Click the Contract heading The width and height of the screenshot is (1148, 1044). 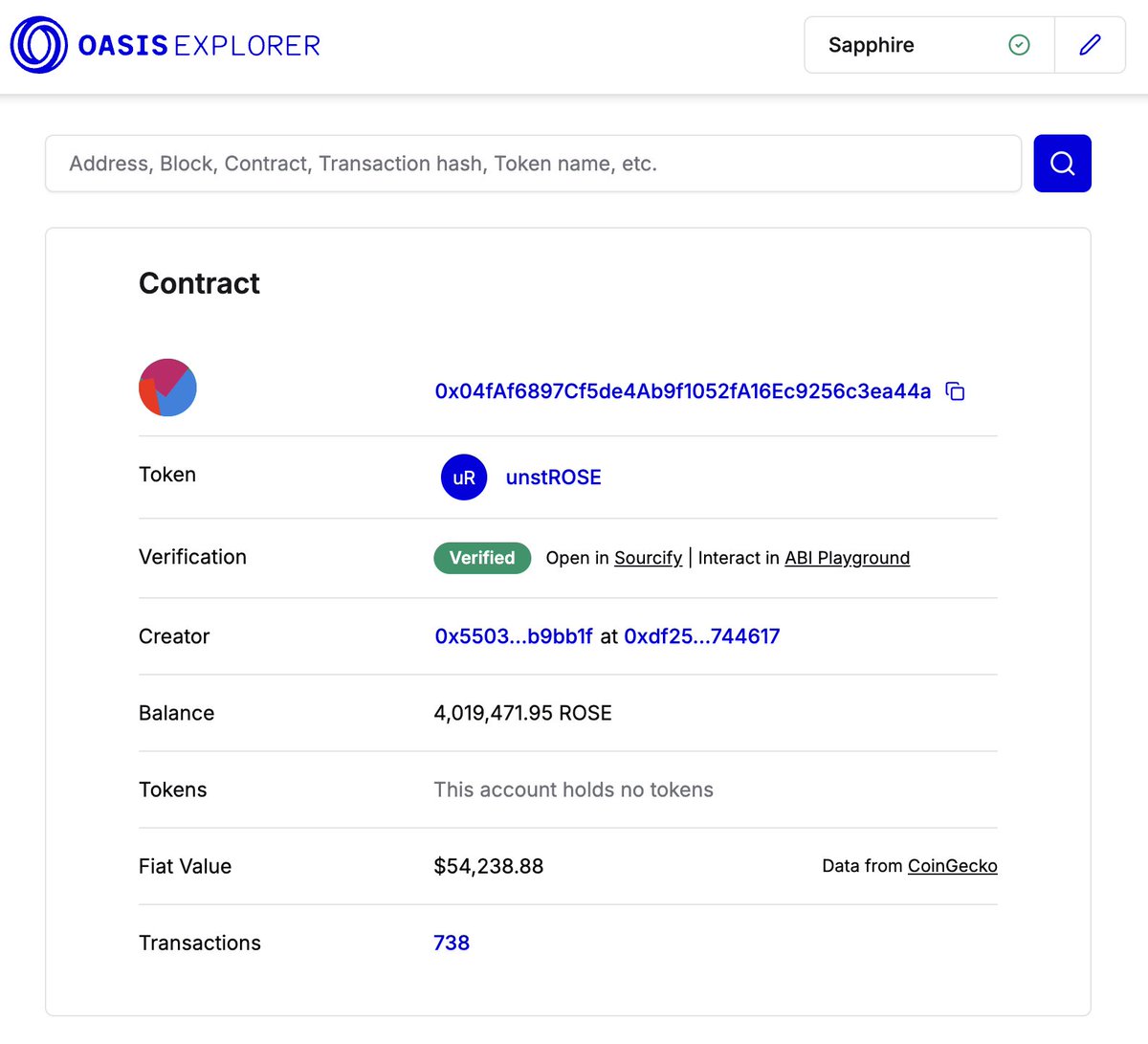point(199,283)
